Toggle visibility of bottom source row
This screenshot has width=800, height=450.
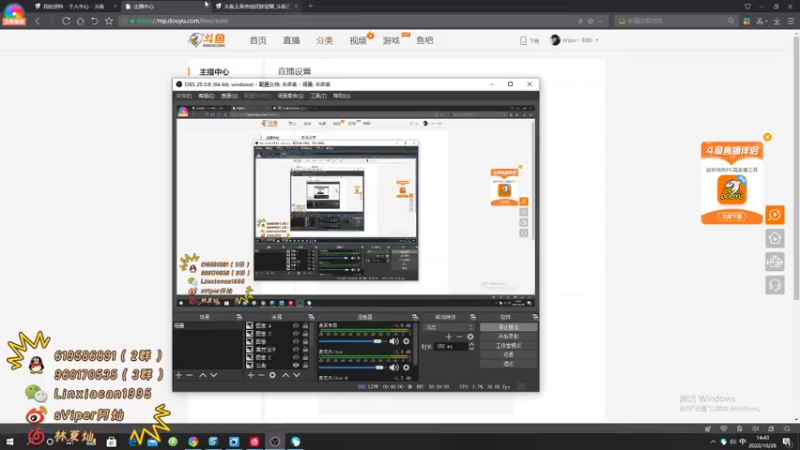coord(295,365)
